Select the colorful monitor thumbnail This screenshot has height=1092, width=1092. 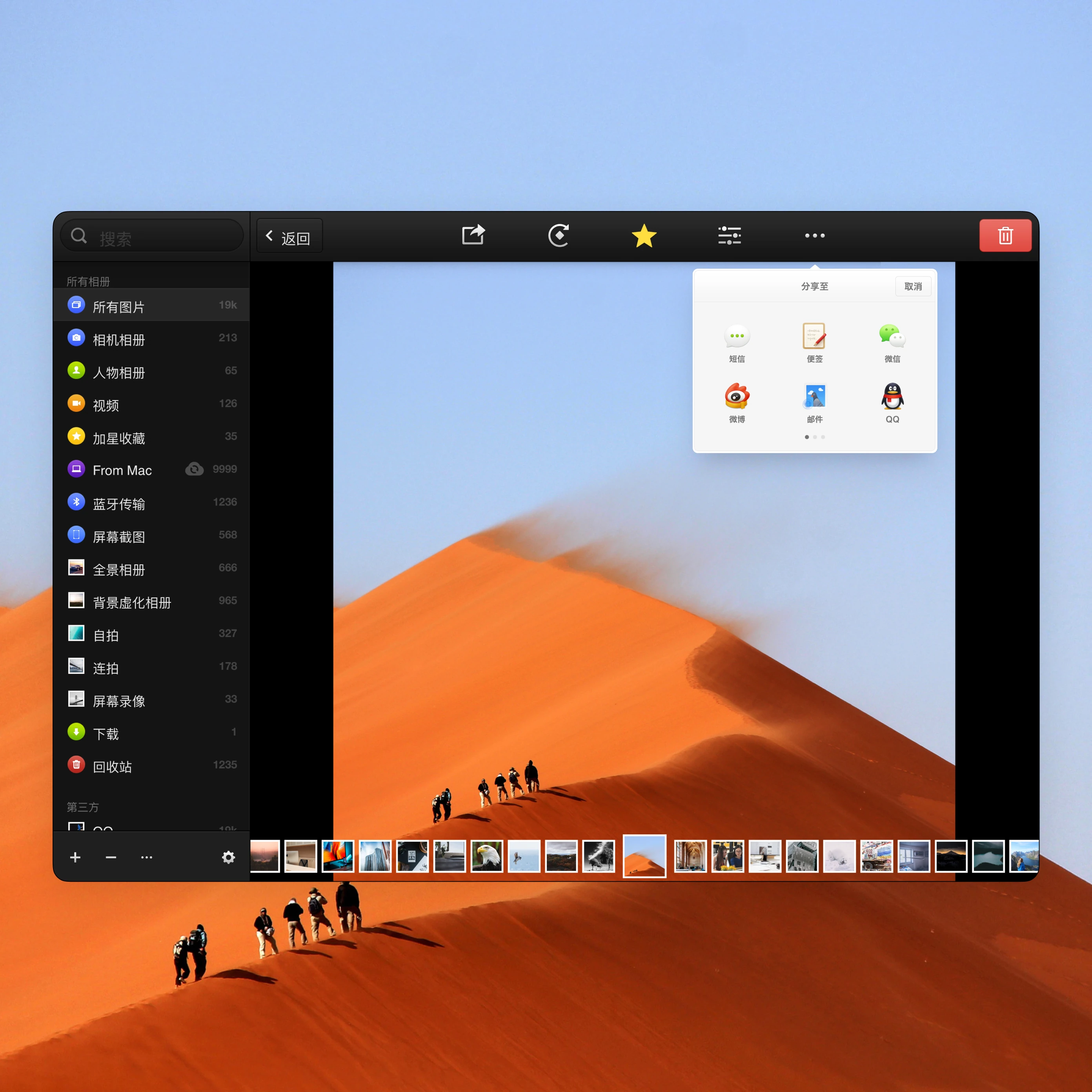tap(337, 856)
